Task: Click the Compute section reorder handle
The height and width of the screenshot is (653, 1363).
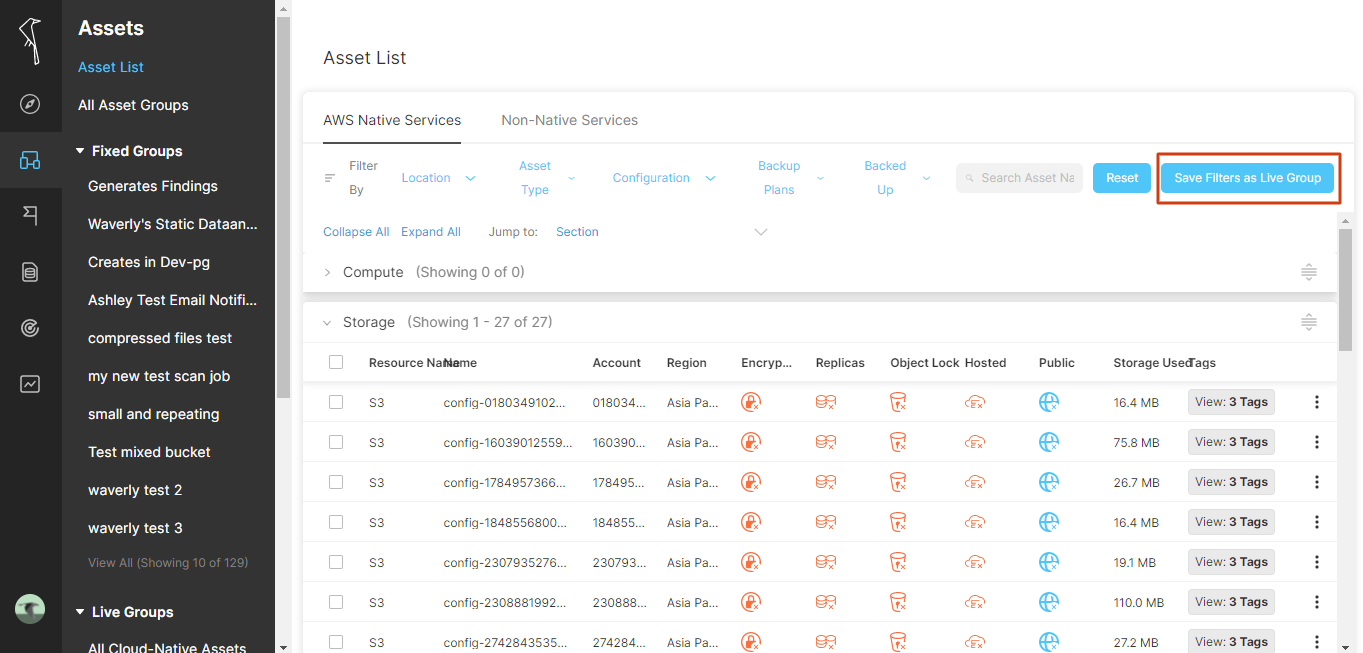Action: 1308,272
